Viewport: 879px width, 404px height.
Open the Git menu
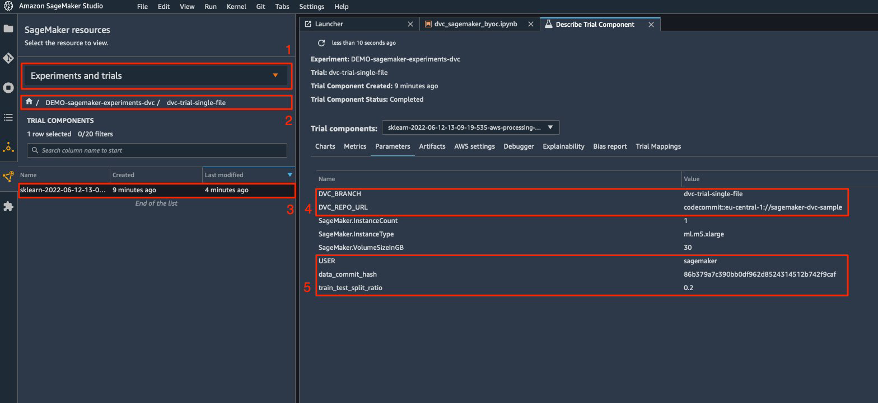click(x=261, y=7)
